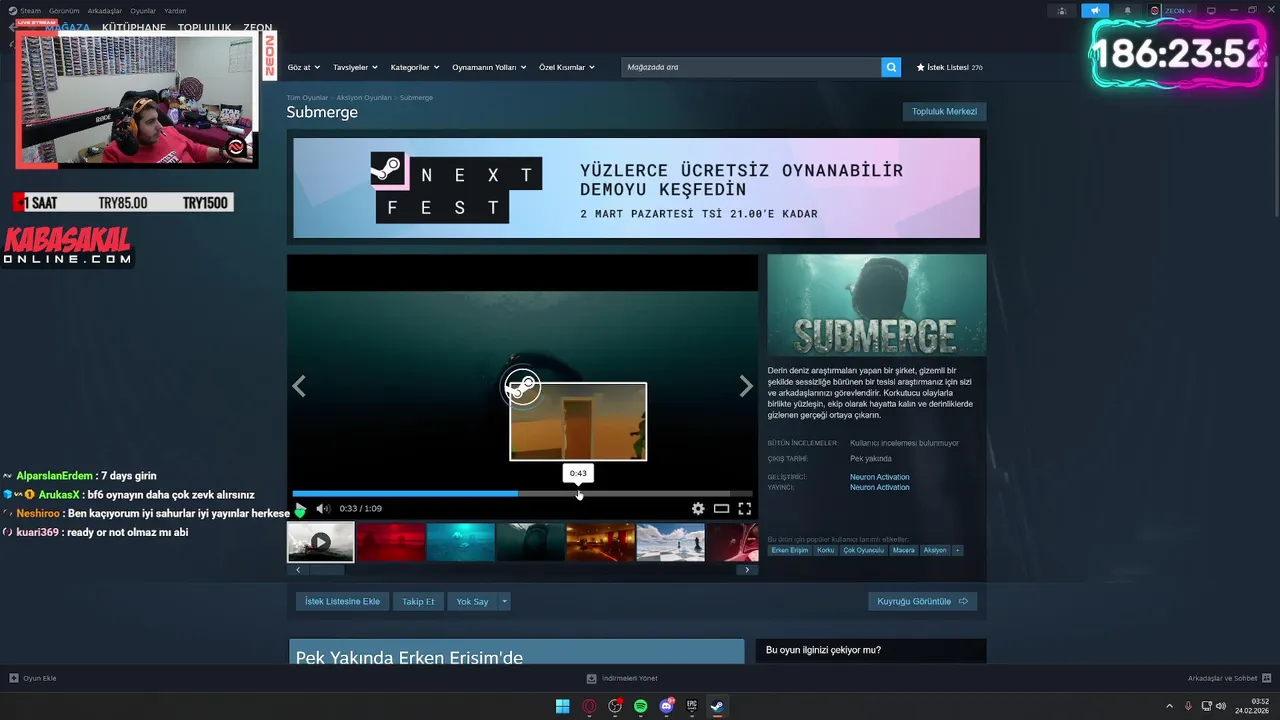Show hidden system tray icons
Image resolution: width=1280 pixels, height=720 pixels.
click(1170, 706)
